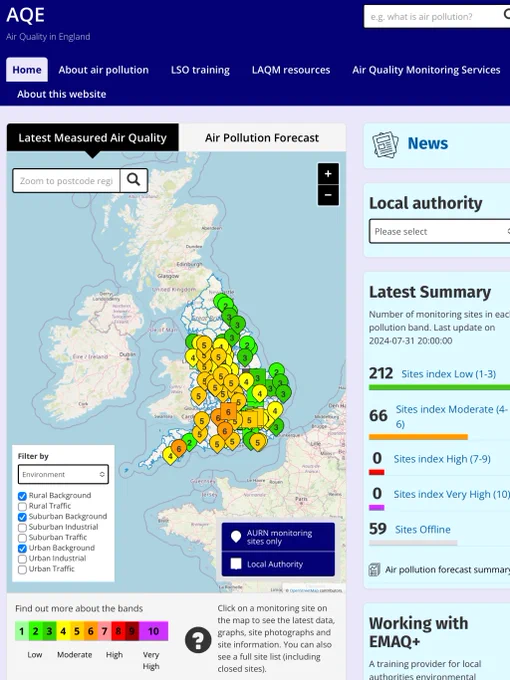
Task: Click 'Find out more about the bands' text
Action: pos(79,608)
